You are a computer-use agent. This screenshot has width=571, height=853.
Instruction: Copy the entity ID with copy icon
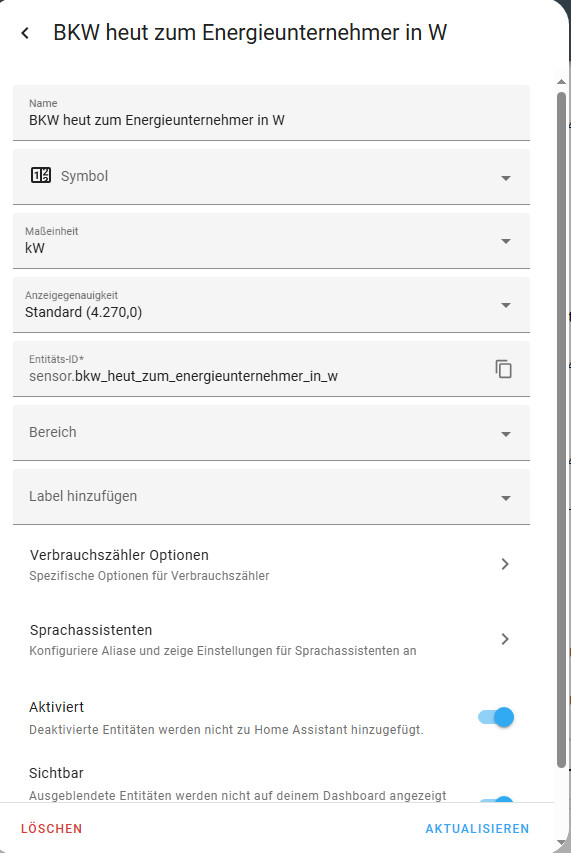(504, 369)
